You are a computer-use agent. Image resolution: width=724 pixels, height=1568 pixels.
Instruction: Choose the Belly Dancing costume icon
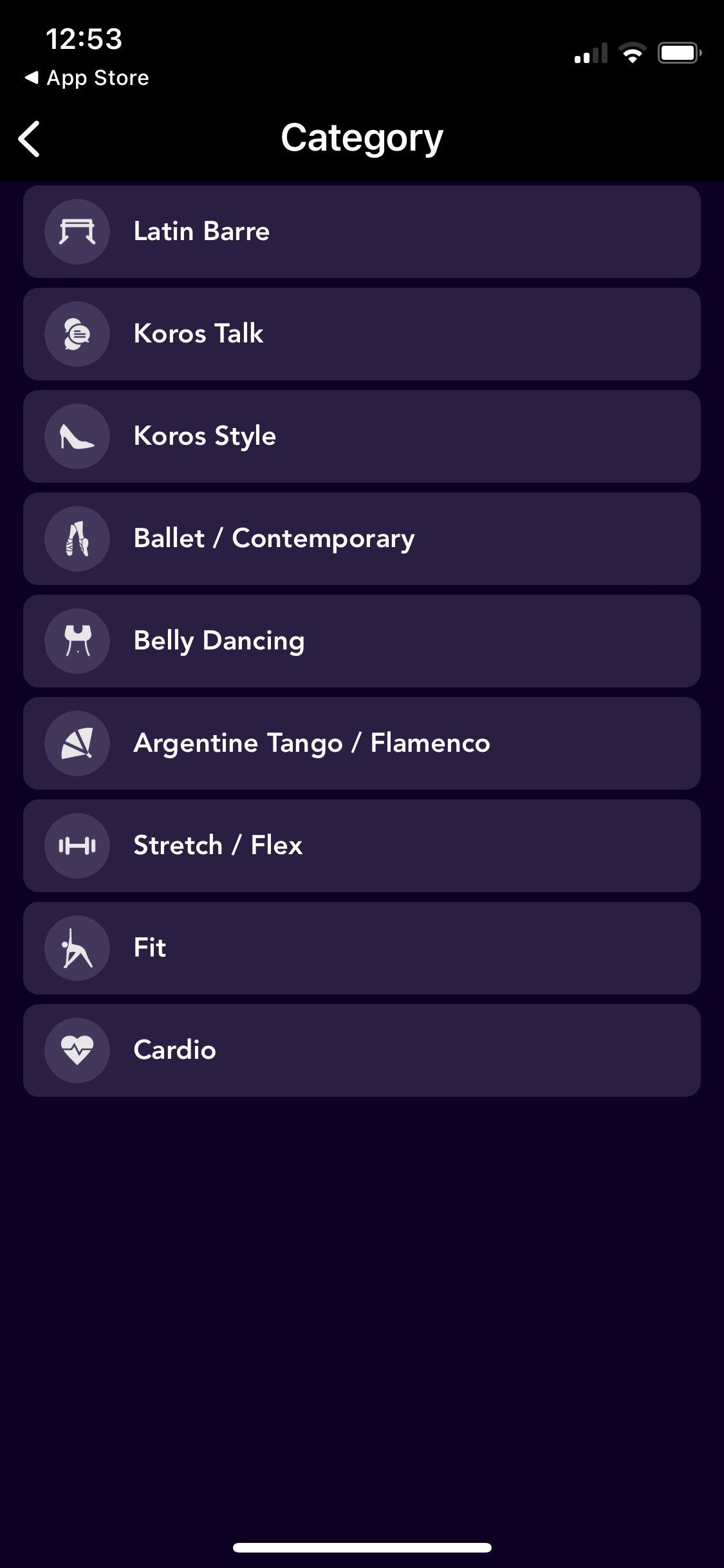click(77, 641)
